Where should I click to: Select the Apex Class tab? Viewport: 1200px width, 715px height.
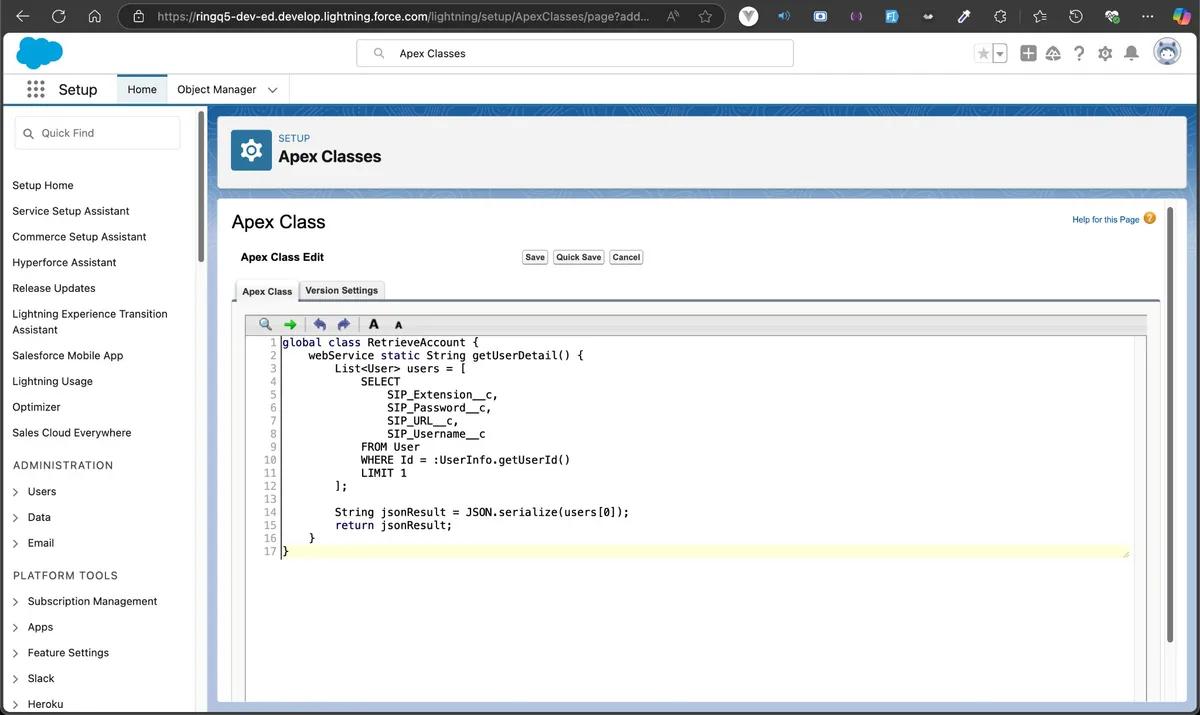click(267, 291)
